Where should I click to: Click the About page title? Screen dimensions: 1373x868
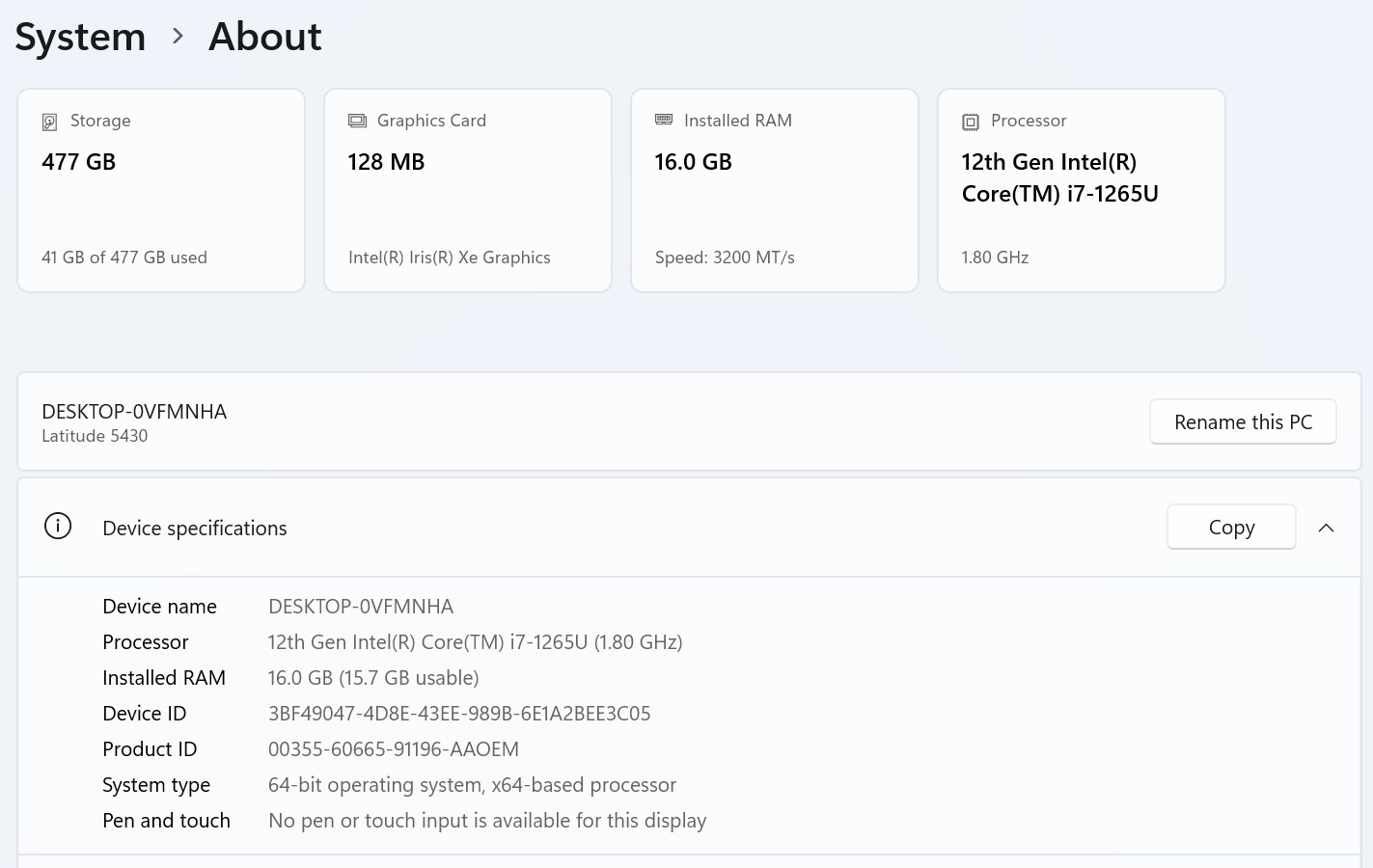click(265, 37)
